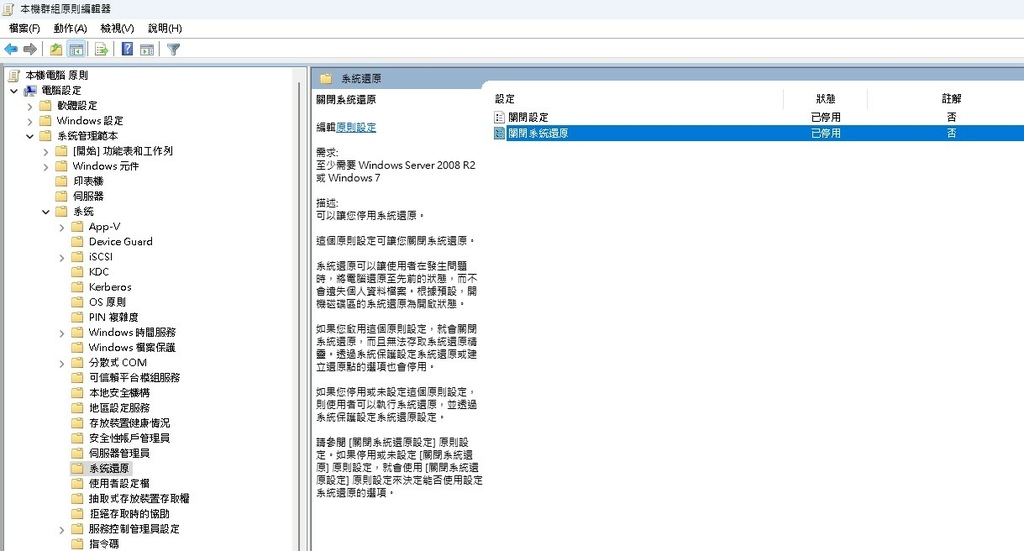The height and width of the screenshot is (551, 1024).
Task: Expand the App-V tree node
Action: pos(61,227)
